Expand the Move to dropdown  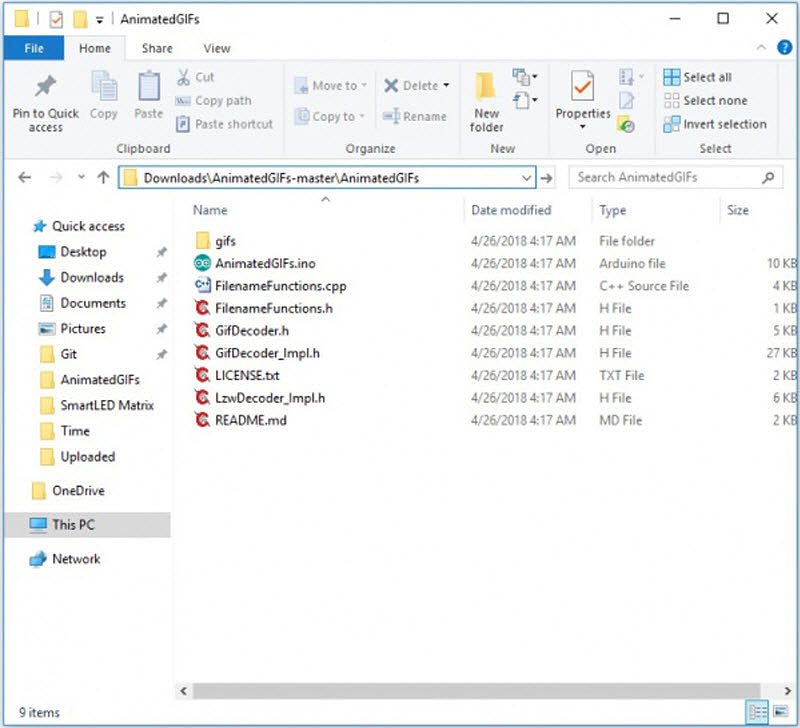[365, 86]
